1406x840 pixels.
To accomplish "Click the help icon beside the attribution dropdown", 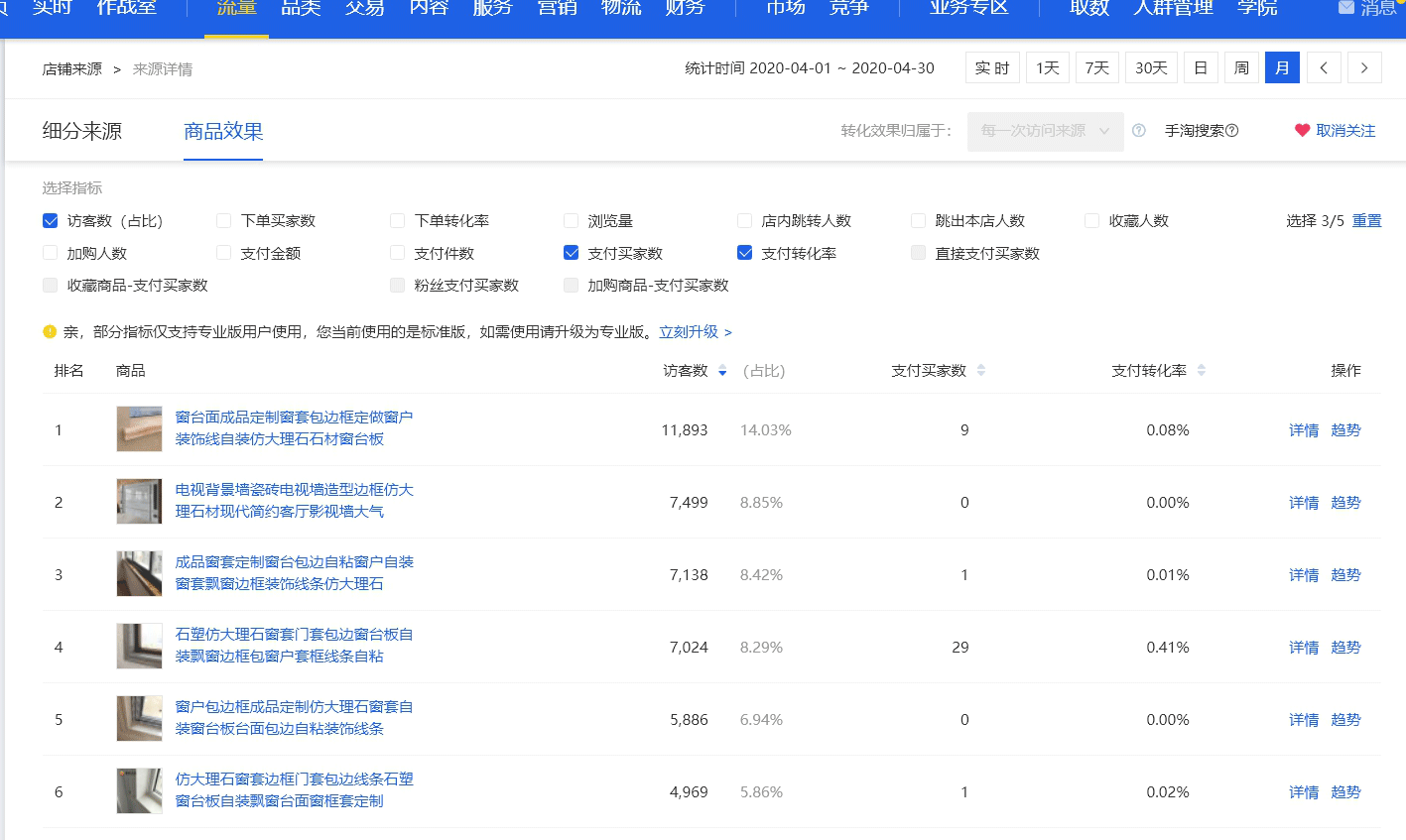I will click(1139, 131).
